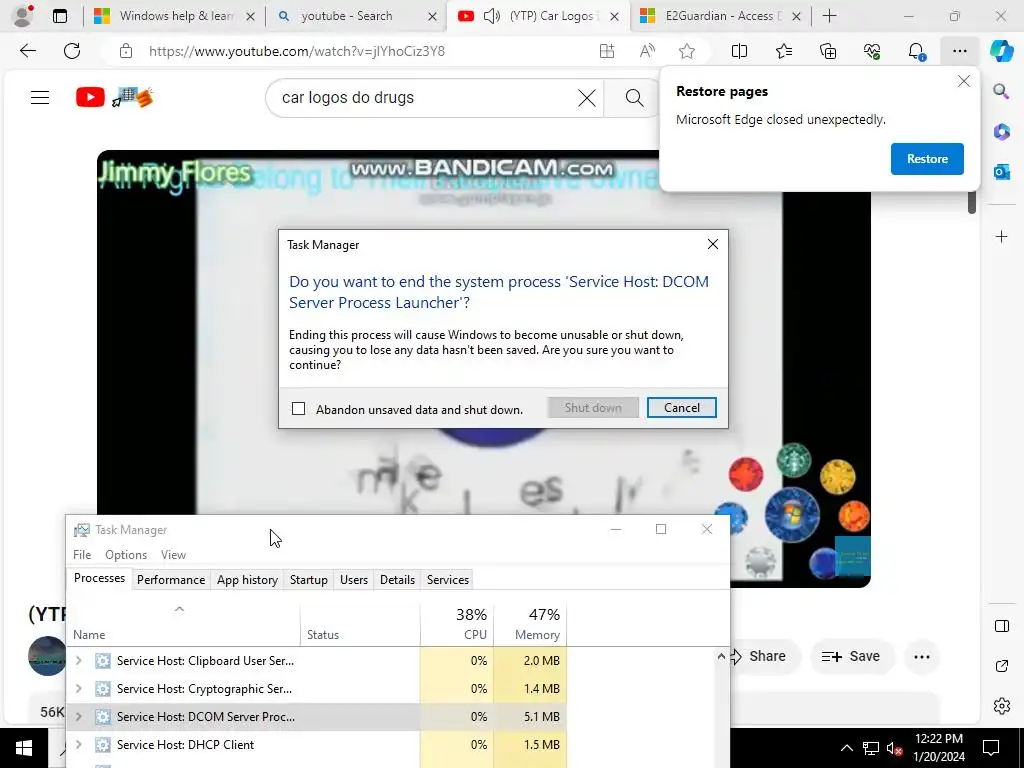This screenshot has width=1024, height=768.
Task: Start Read aloud from address bar
Action: 647,51
